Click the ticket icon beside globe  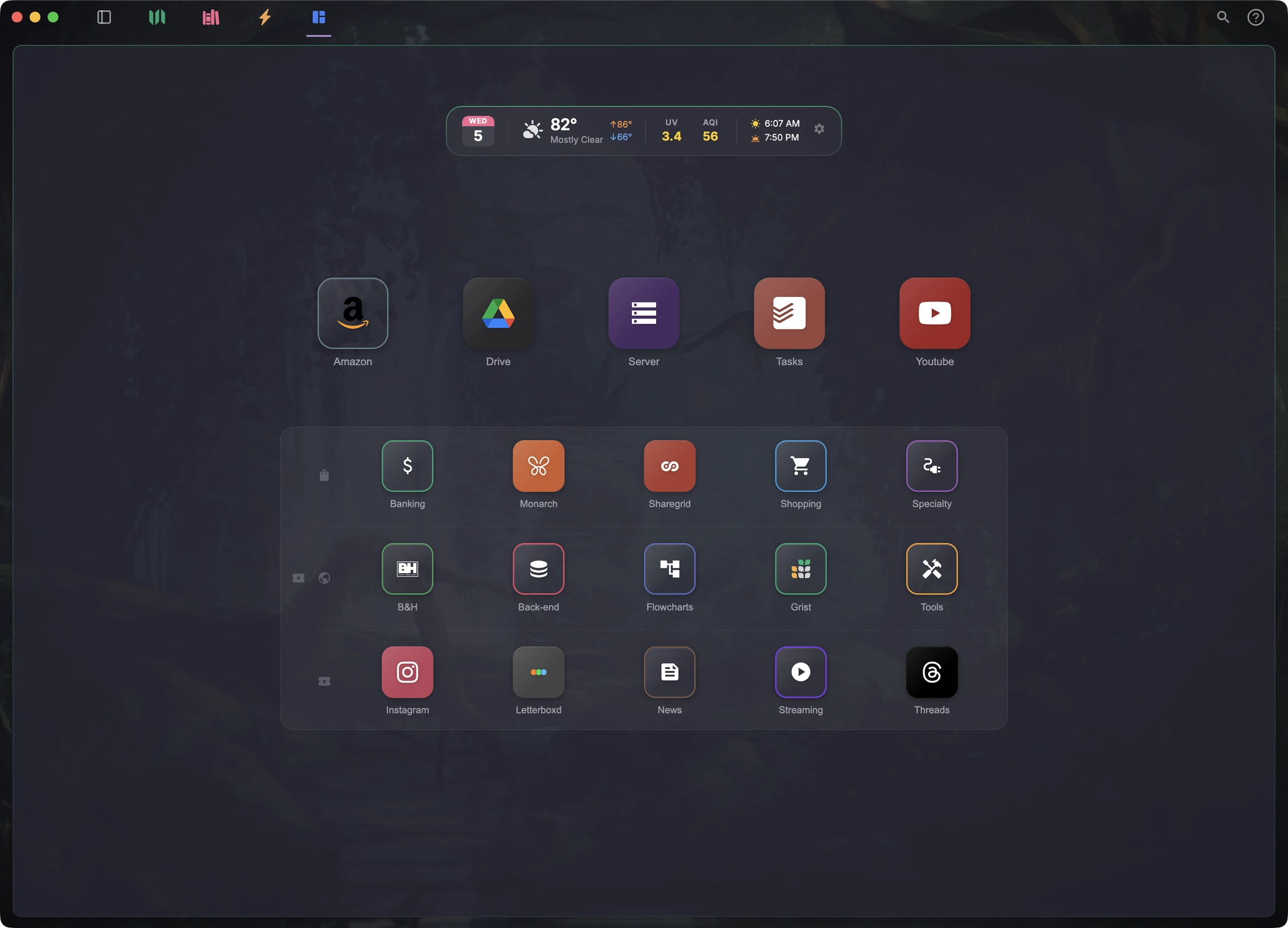[x=299, y=578]
